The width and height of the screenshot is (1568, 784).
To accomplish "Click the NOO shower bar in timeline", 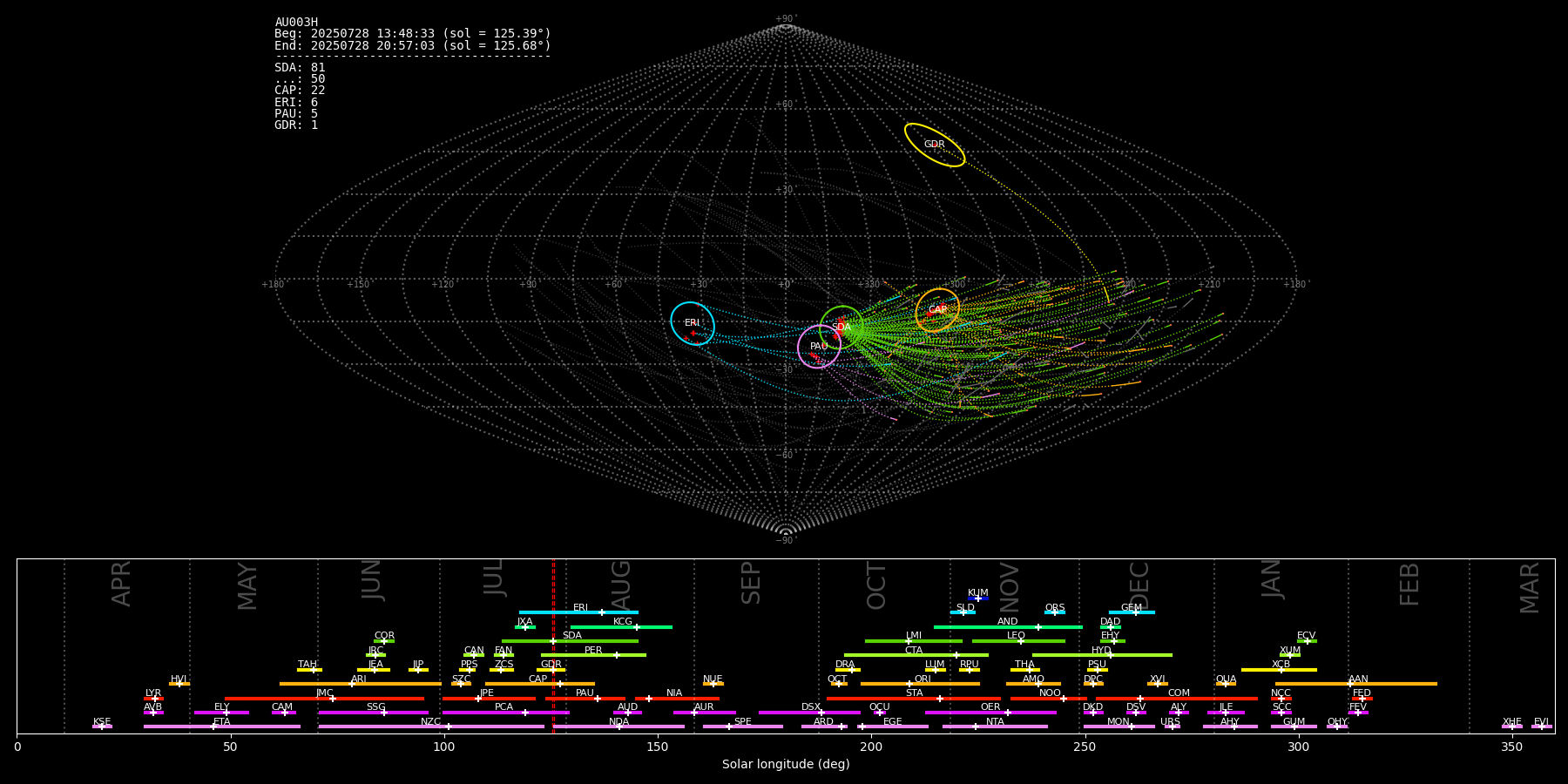I will (x=1049, y=698).
